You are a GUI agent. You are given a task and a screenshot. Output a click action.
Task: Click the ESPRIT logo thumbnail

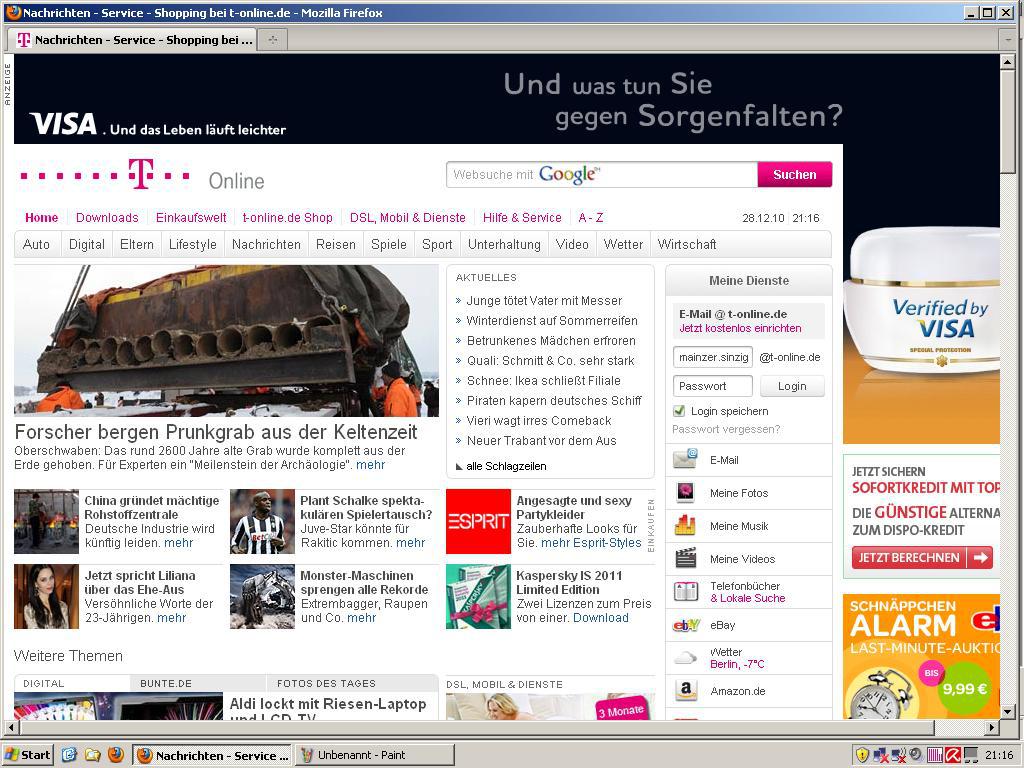click(478, 521)
